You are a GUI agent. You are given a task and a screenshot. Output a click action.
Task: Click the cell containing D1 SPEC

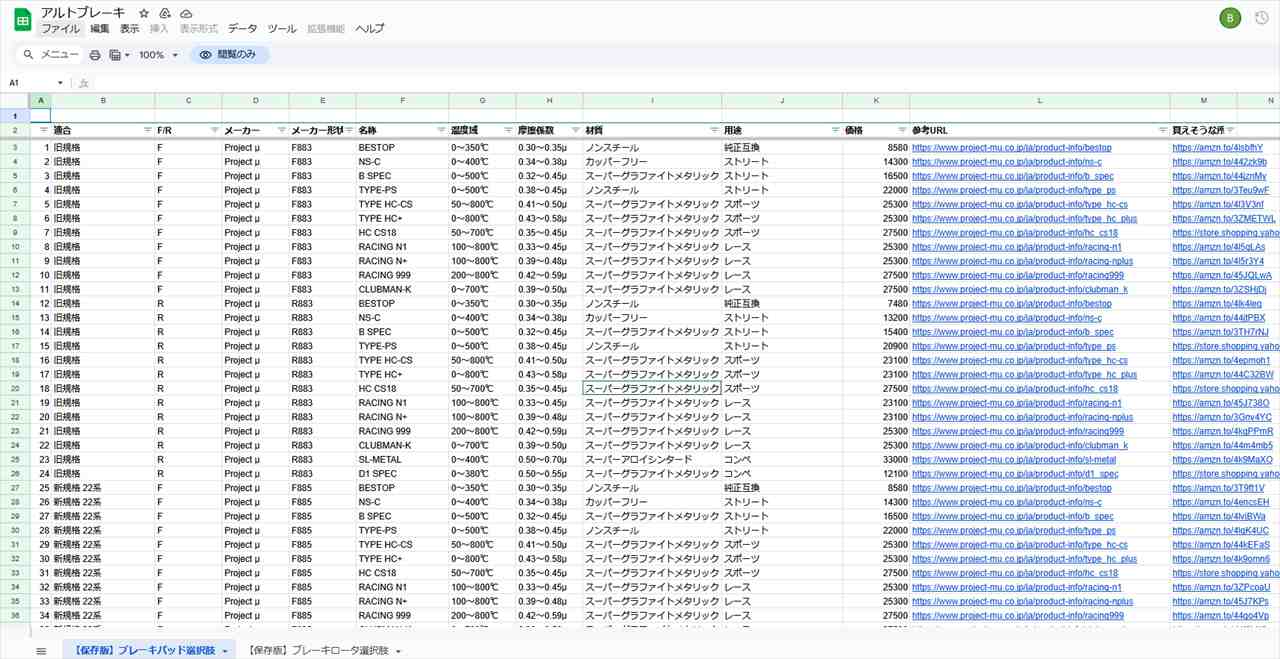click(402, 474)
